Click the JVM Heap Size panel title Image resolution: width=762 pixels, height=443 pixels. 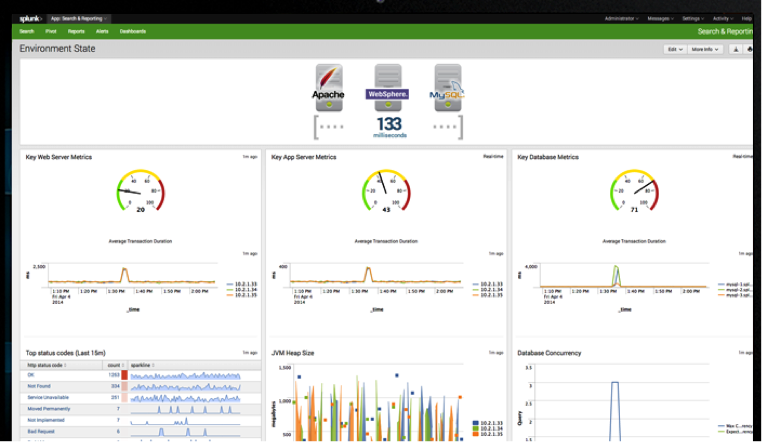click(x=293, y=353)
